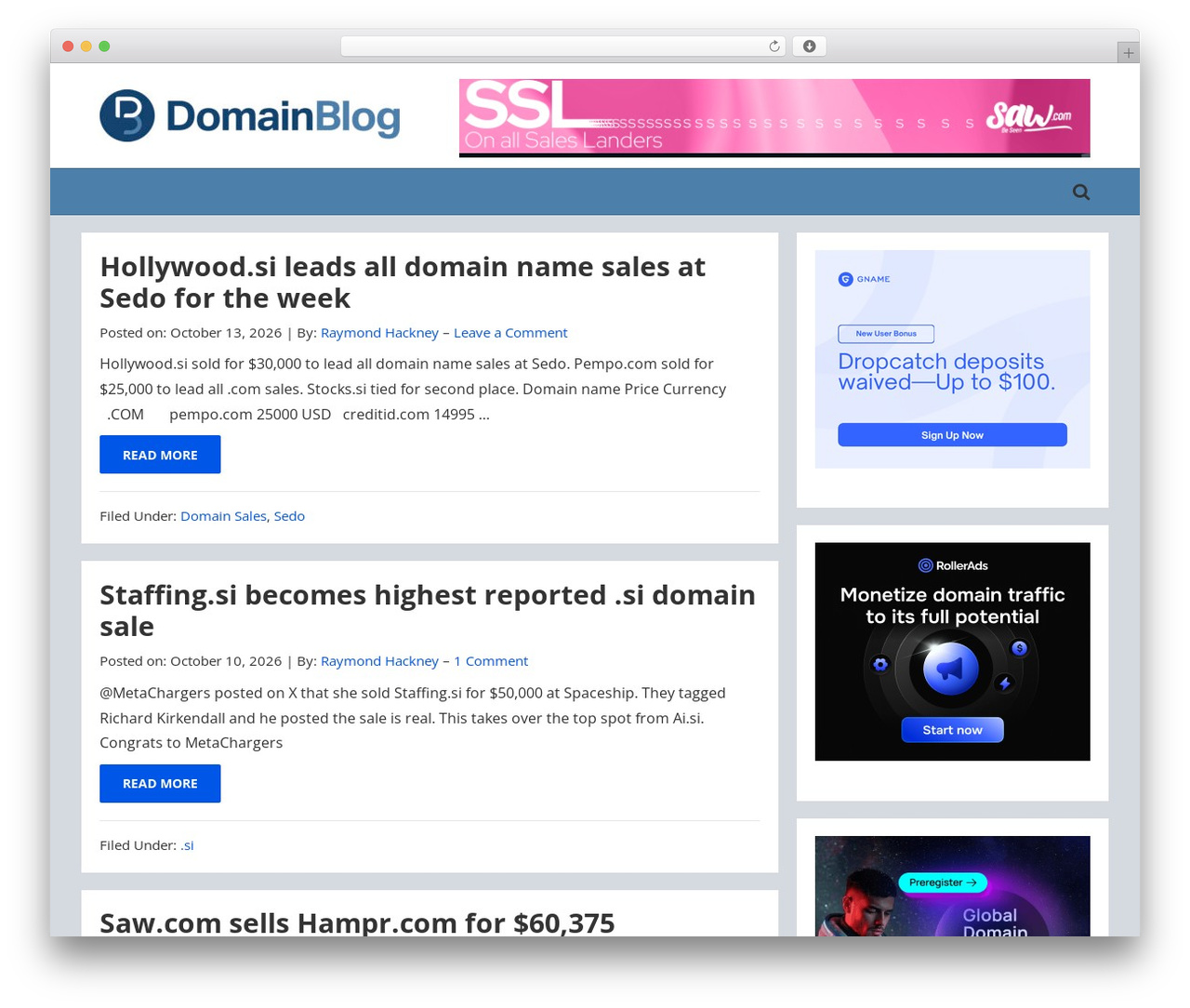Add new browser tab with plus button
This screenshot has width=1190, height=1008.
pyautogui.click(x=1128, y=53)
